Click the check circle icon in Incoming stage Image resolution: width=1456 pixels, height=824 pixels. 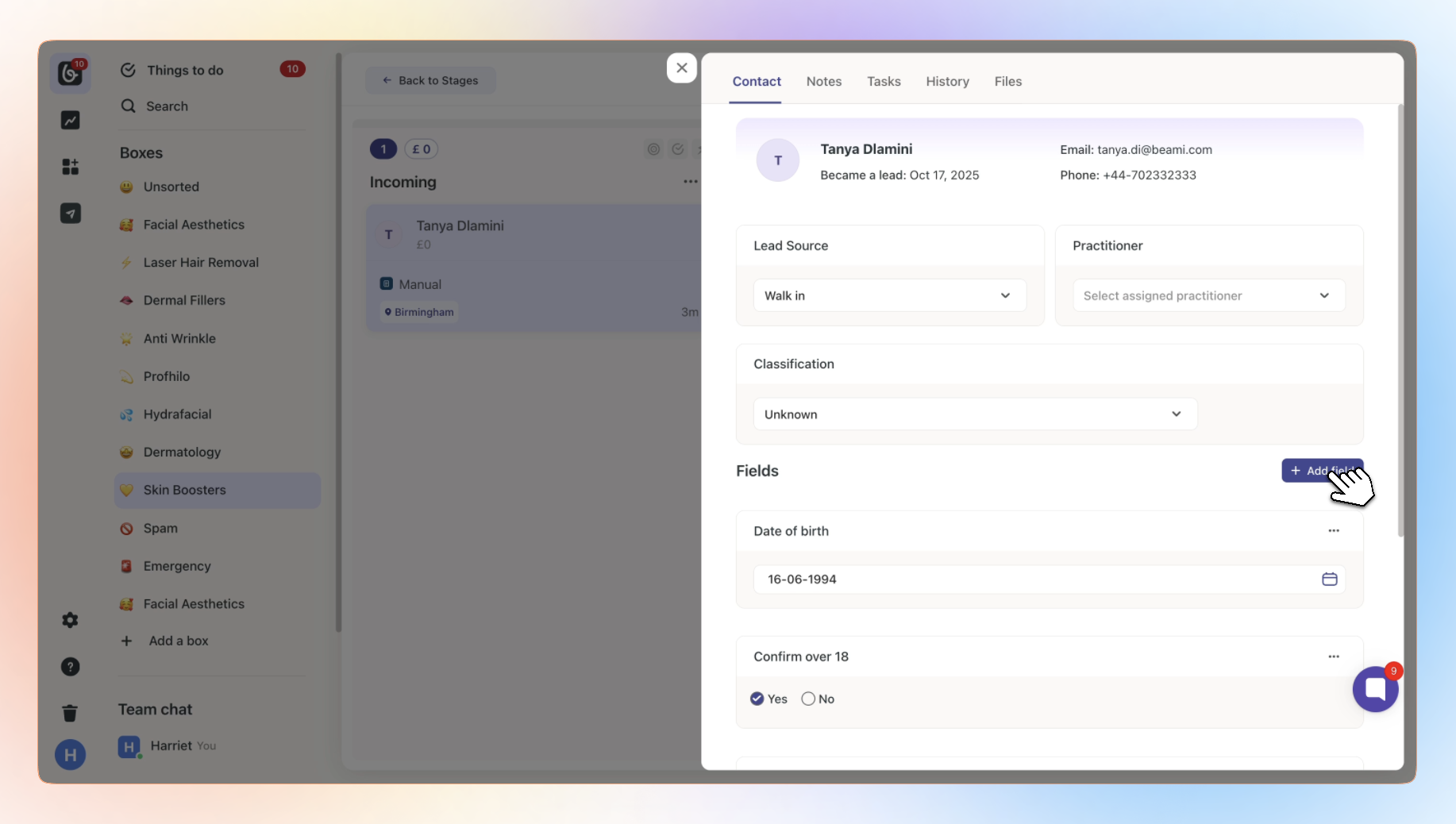678,149
